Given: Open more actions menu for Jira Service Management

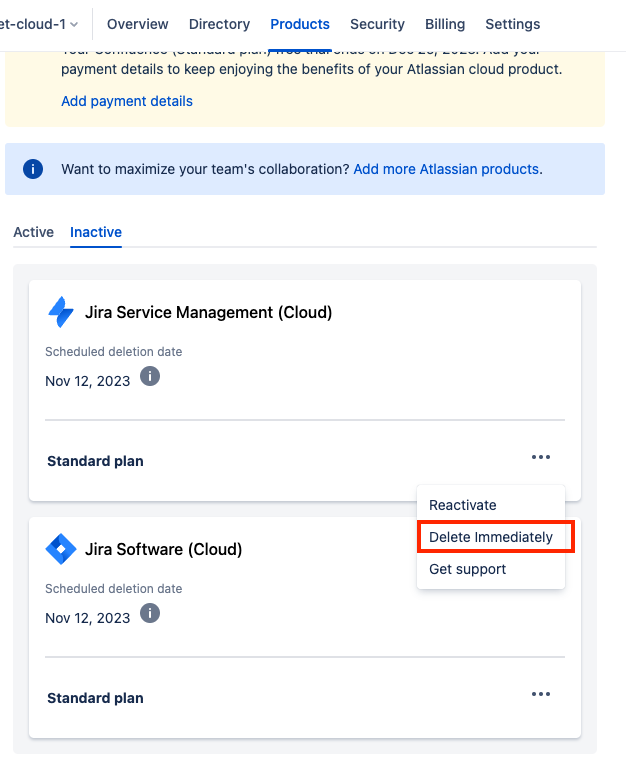Looking at the screenshot, I should (541, 457).
